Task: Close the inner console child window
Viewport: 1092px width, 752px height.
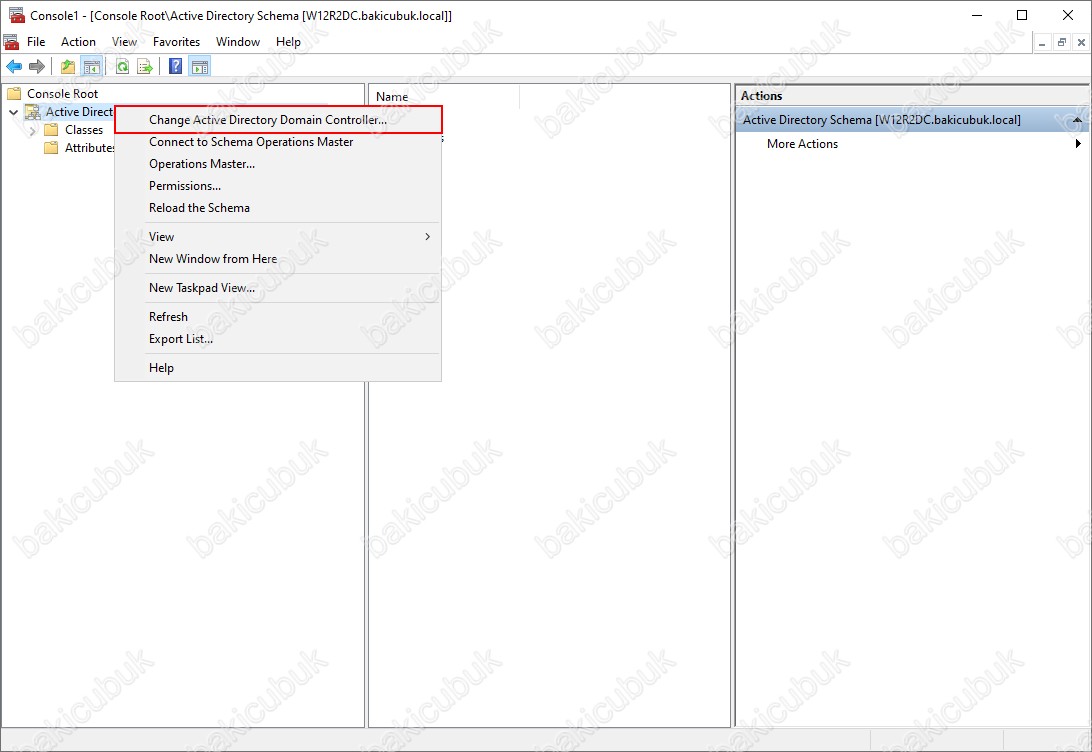Action: (x=1081, y=42)
